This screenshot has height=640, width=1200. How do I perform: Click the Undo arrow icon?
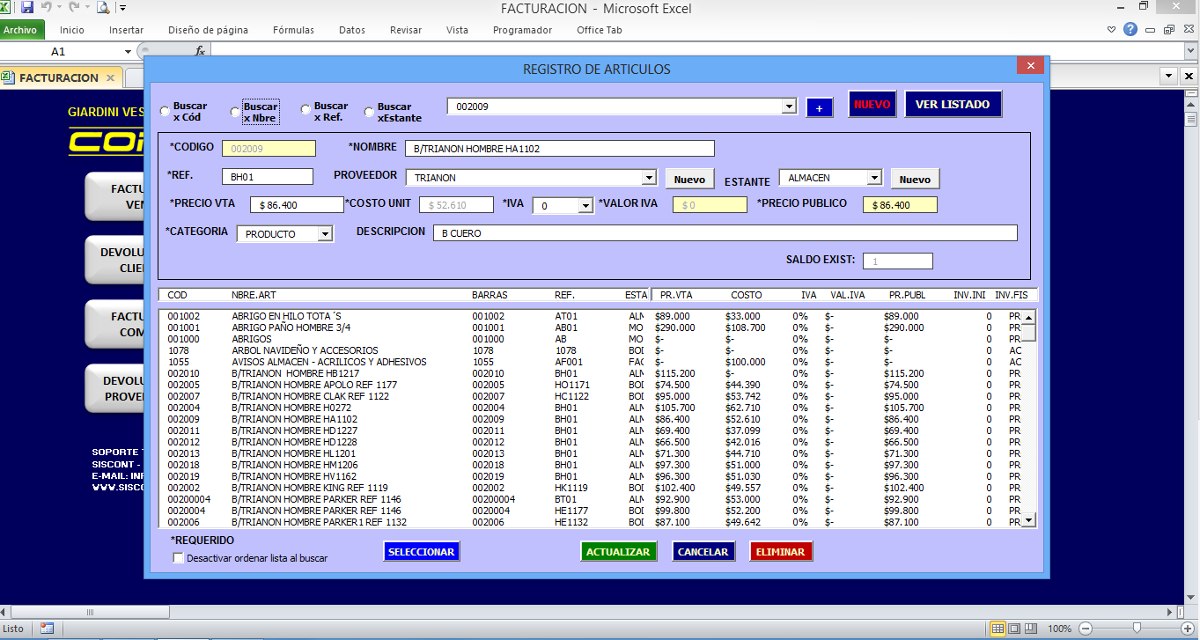(46, 8)
